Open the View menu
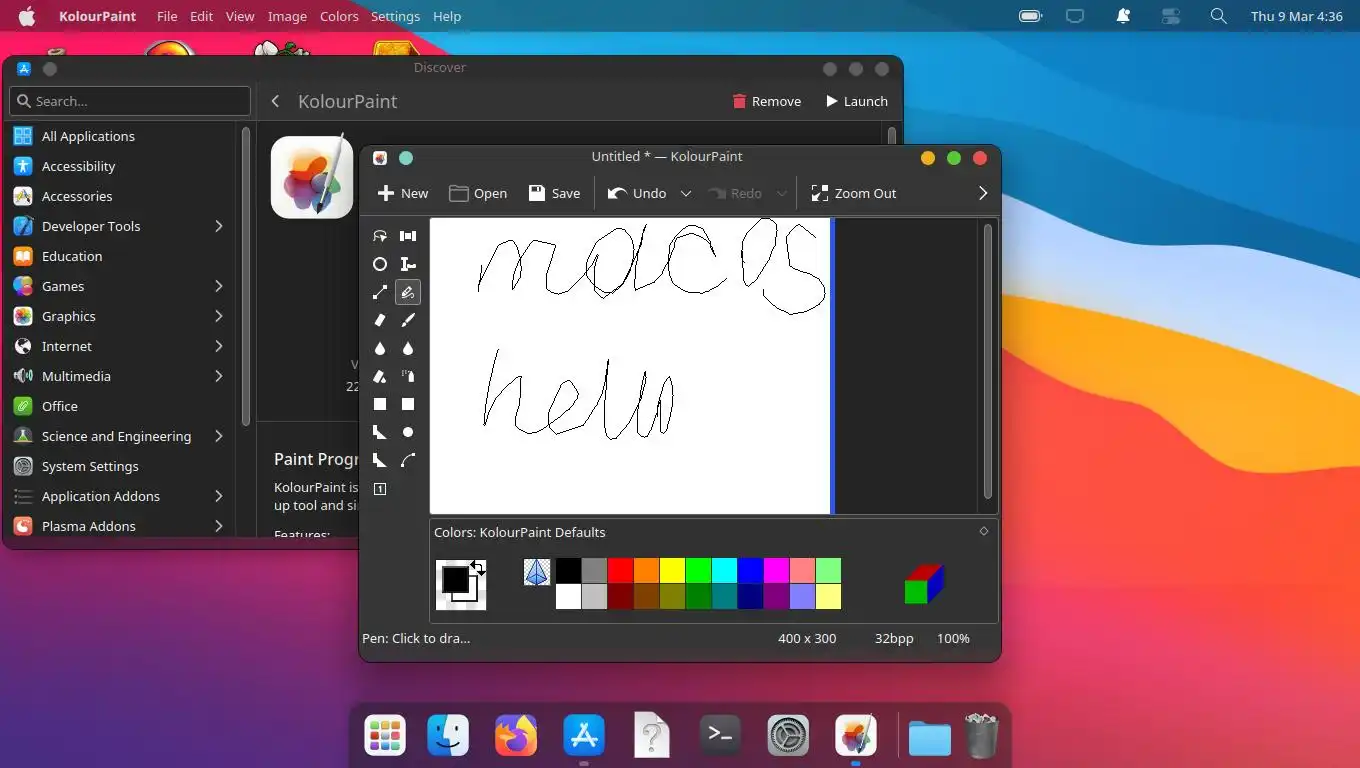Image resolution: width=1360 pixels, height=768 pixels. (240, 16)
